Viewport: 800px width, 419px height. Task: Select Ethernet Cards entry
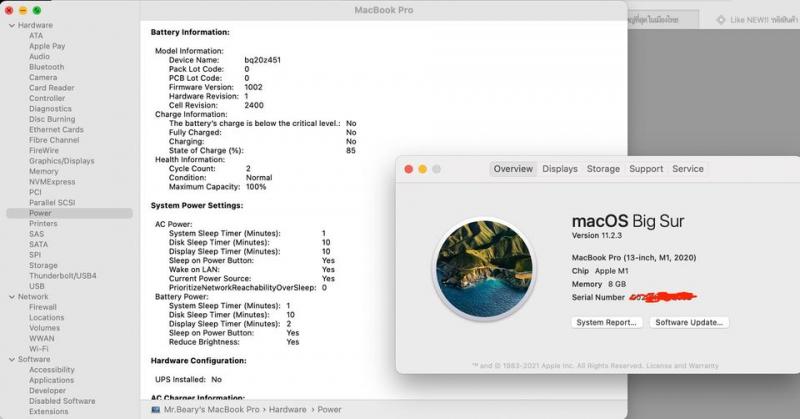tap(56, 130)
